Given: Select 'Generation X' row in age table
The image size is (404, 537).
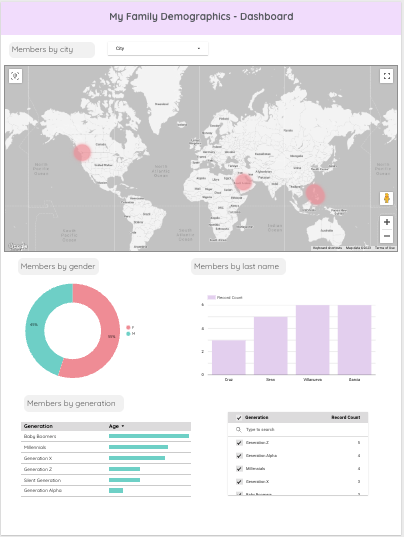Looking at the screenshot, I should (x=106, y=458).
